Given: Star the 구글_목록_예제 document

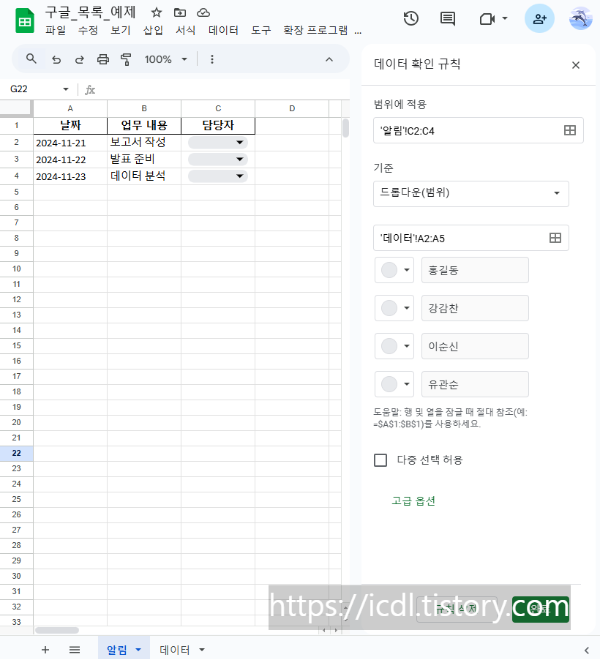Looking at the screenshot, I should pos(156,13).
